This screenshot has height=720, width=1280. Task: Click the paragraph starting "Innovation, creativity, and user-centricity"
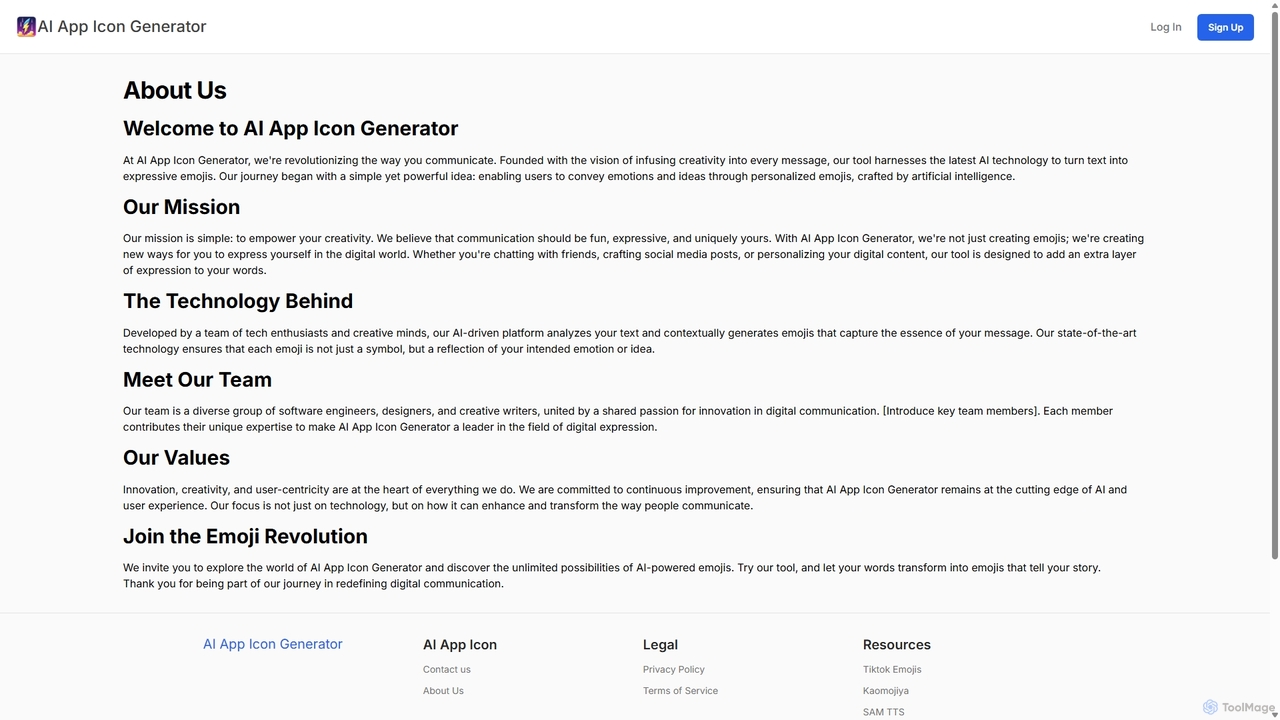click(x=625, y=497)
